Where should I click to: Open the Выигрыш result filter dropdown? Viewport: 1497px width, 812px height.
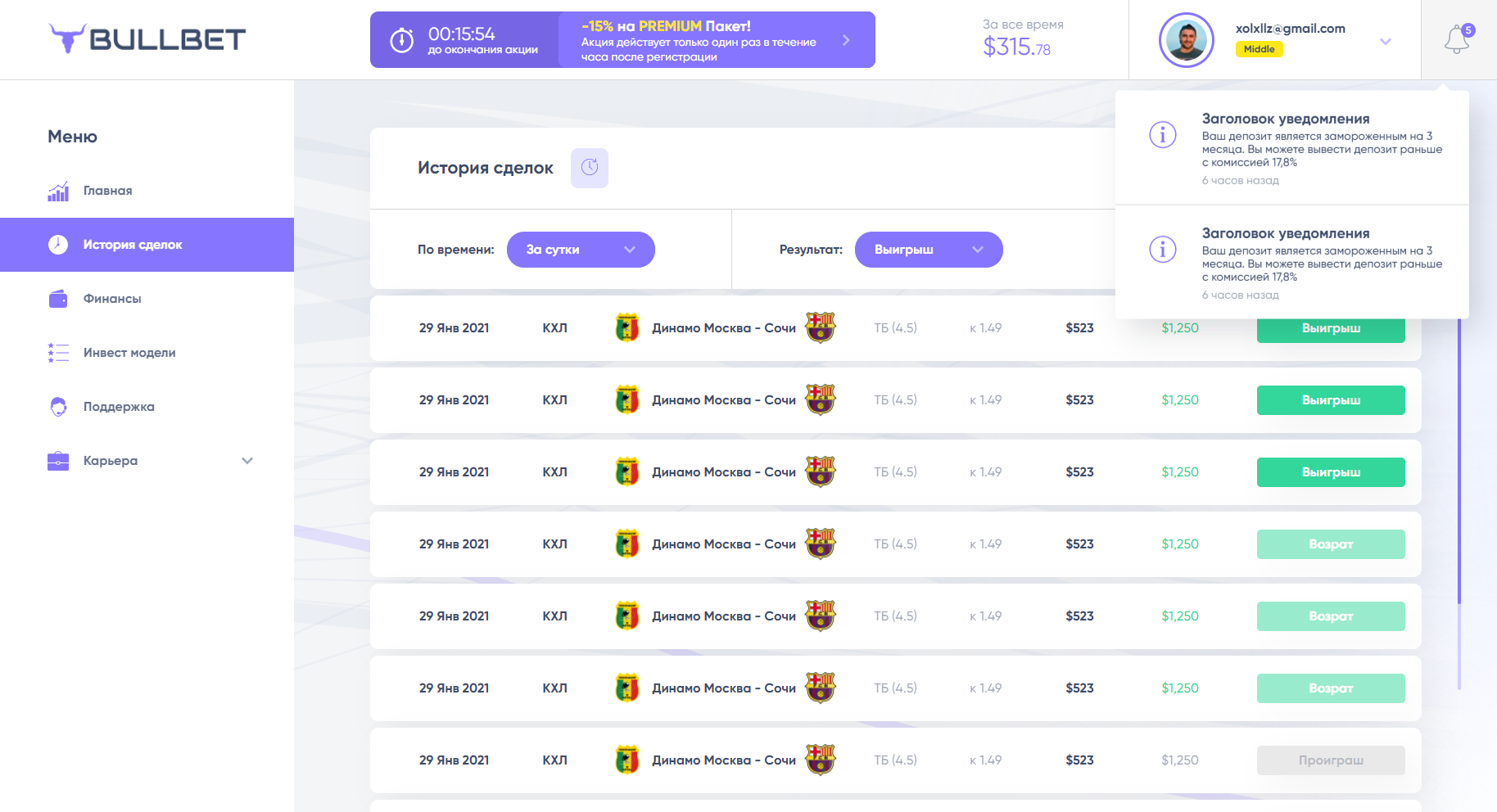click(929, 250)
